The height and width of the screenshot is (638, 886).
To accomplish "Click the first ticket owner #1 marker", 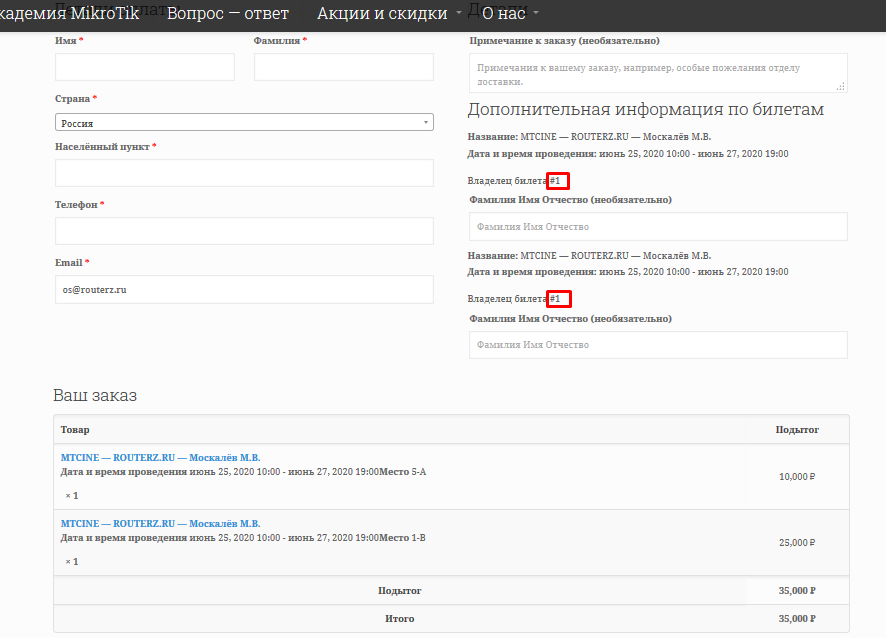I will coord(558,181).
